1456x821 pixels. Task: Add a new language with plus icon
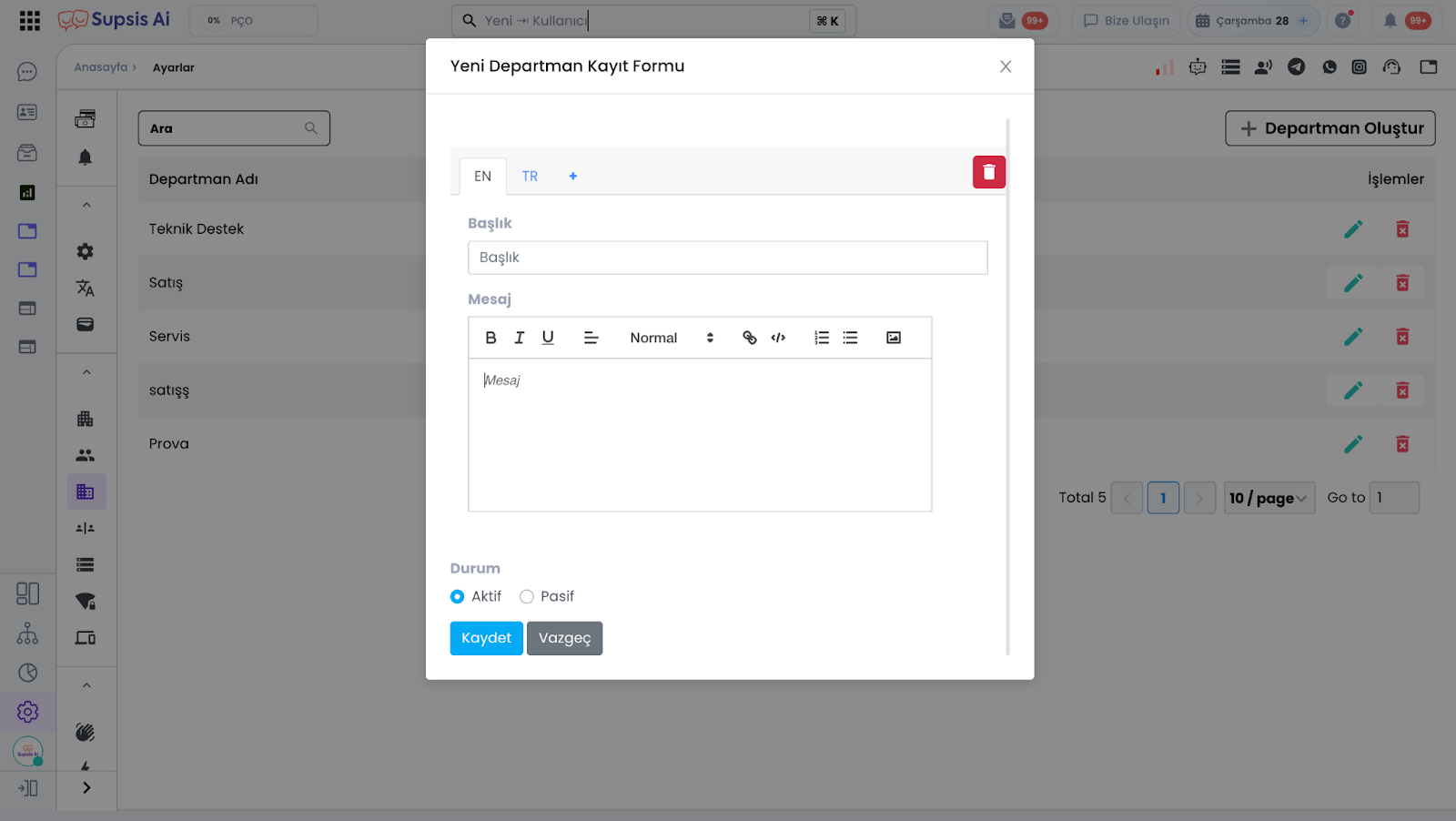pos(573,177)
